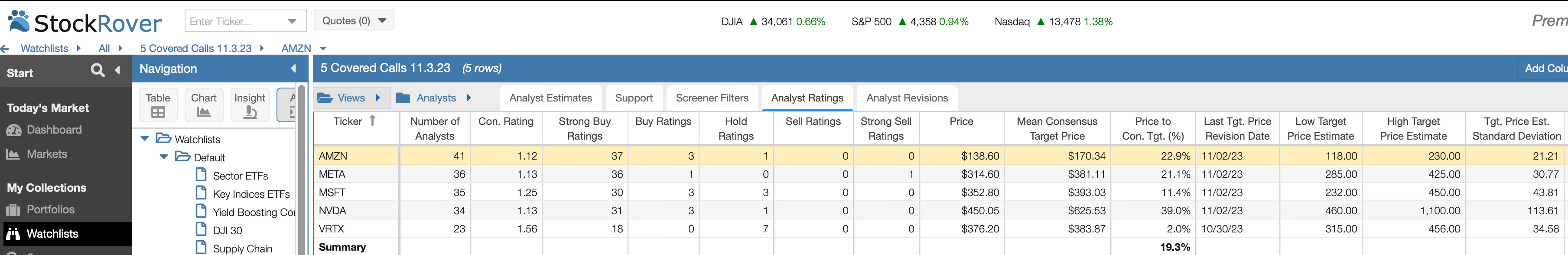Open the Quotes (0) dropdown
Screen dimensions: 1568x255
click(x=354, y=21)
